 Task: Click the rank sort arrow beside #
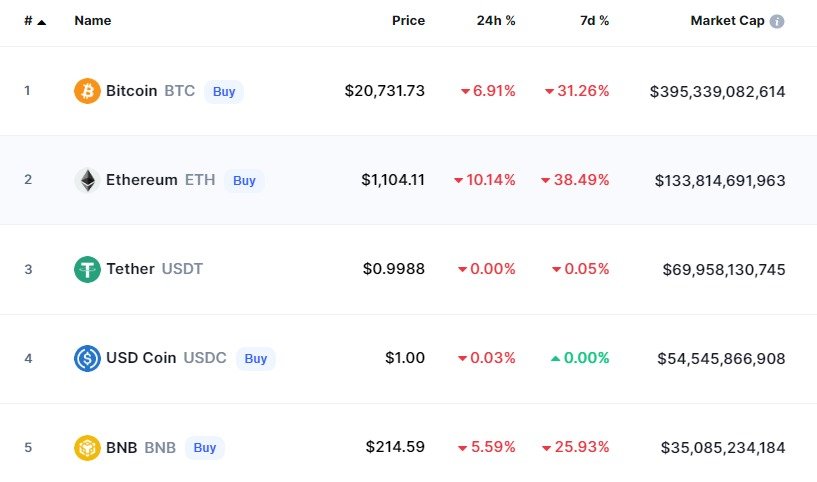click(x=42, y=22)
